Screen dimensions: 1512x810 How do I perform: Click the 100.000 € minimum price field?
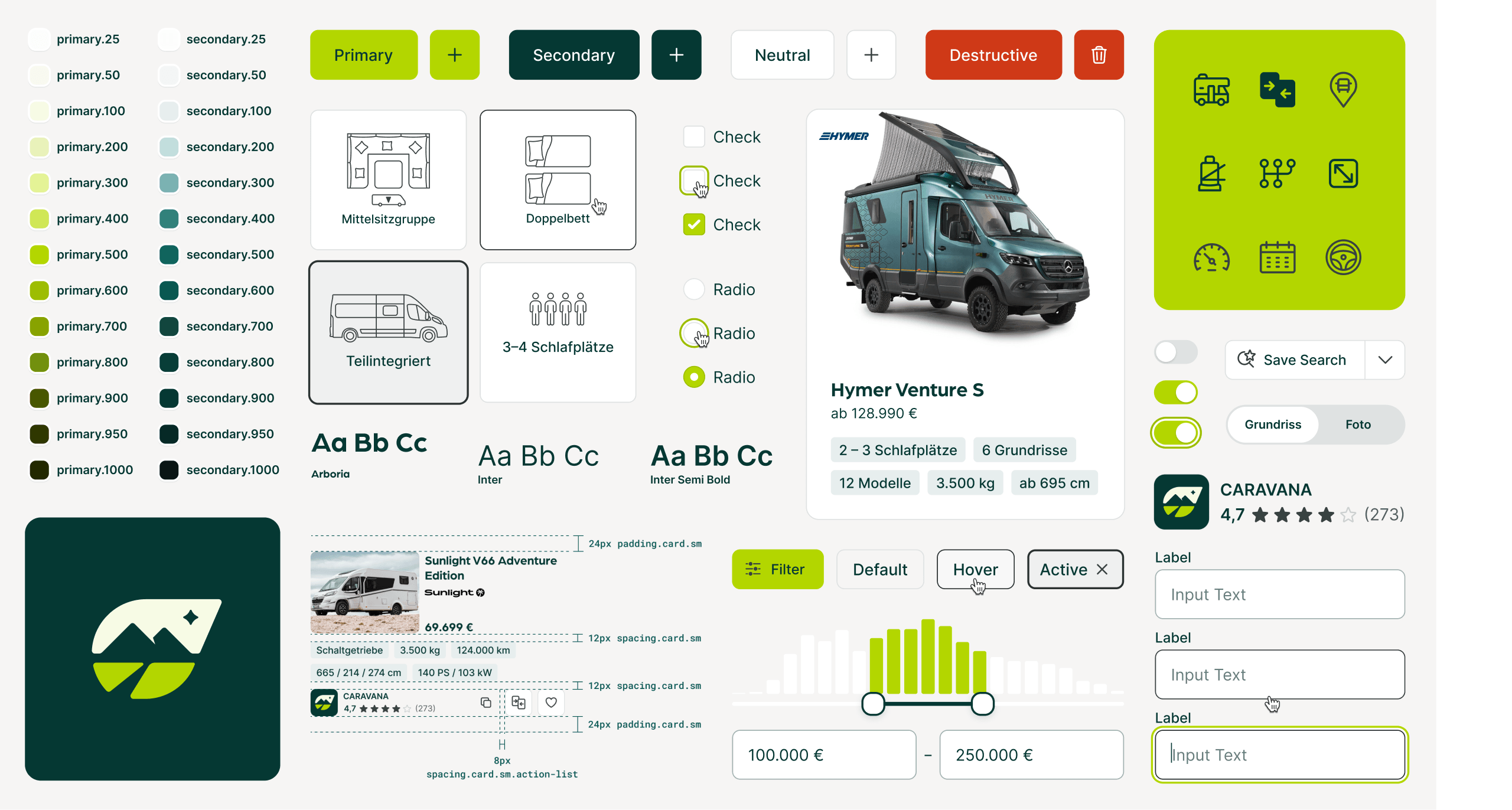(824, 755)
